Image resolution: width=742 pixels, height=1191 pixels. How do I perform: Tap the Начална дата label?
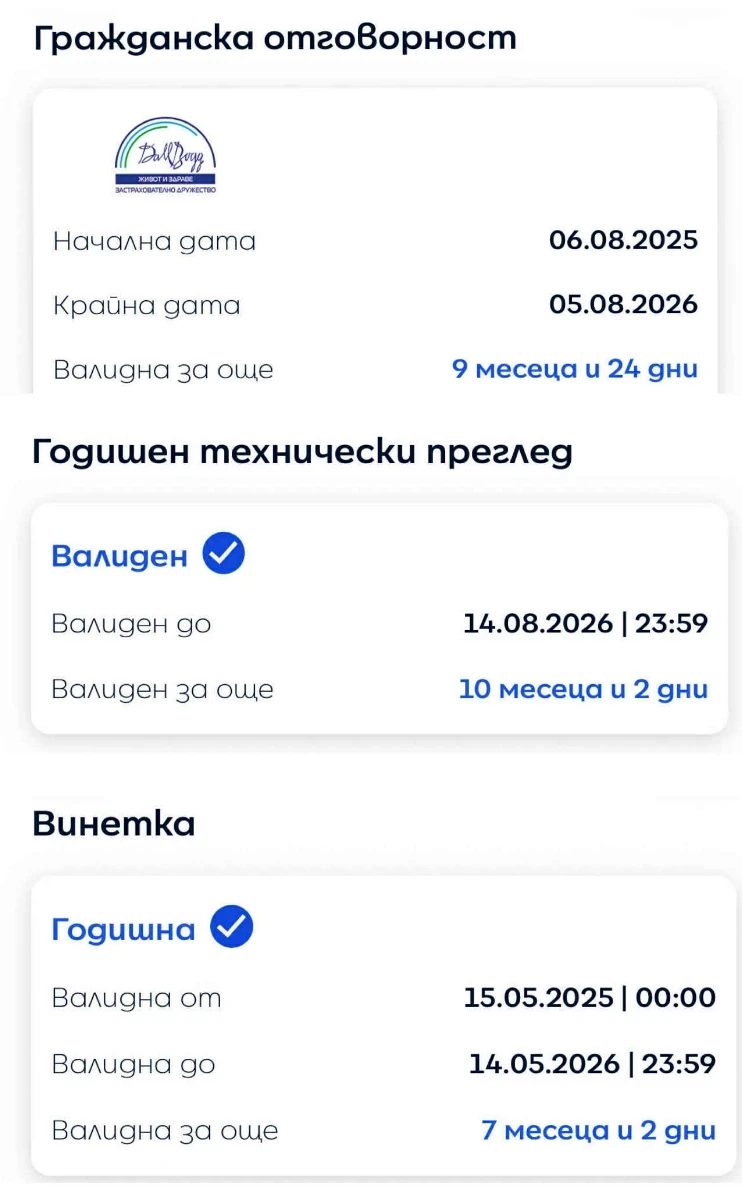coord(154,242)
